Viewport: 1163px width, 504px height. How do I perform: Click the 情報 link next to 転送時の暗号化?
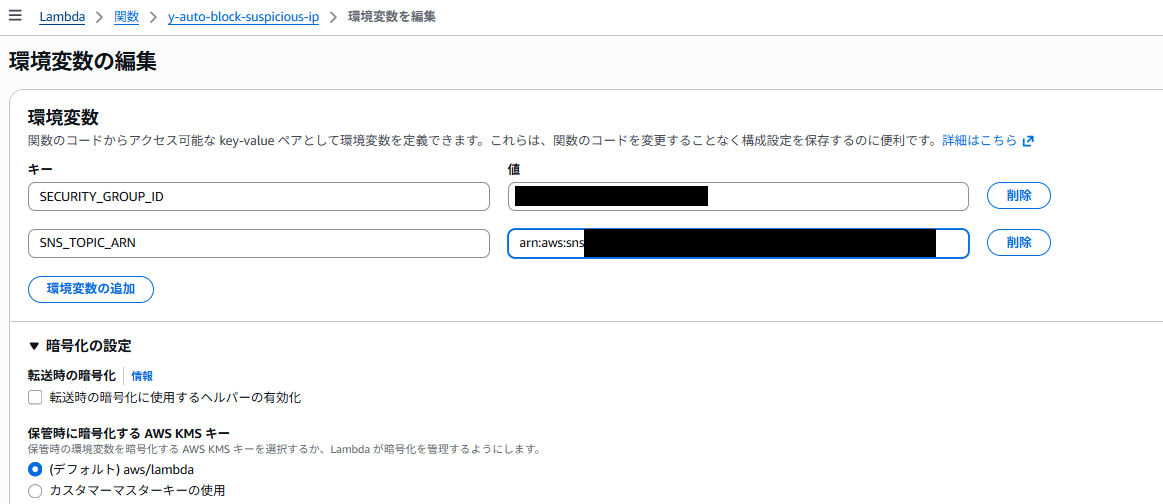coord(142,376)
